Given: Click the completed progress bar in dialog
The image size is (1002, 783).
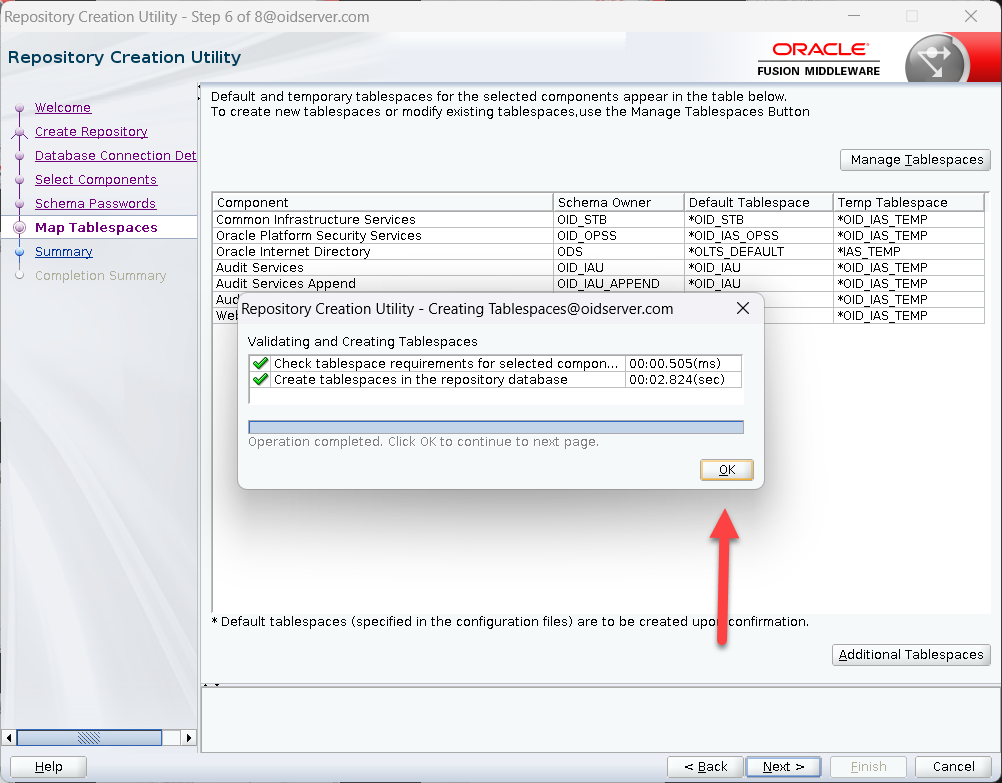Looking at the screenshot, I should click(495, 427).
